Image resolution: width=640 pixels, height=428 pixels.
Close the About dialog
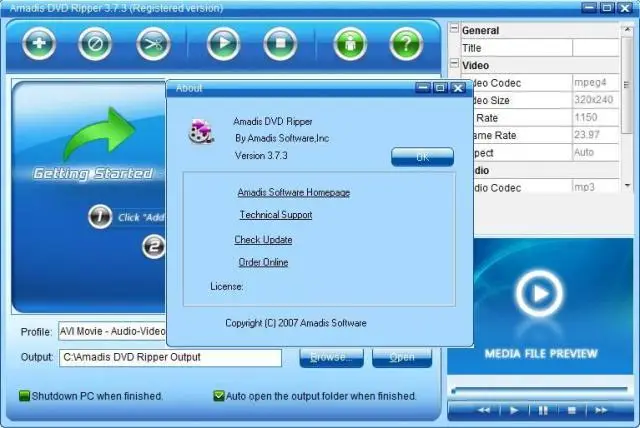click(458, 88)
